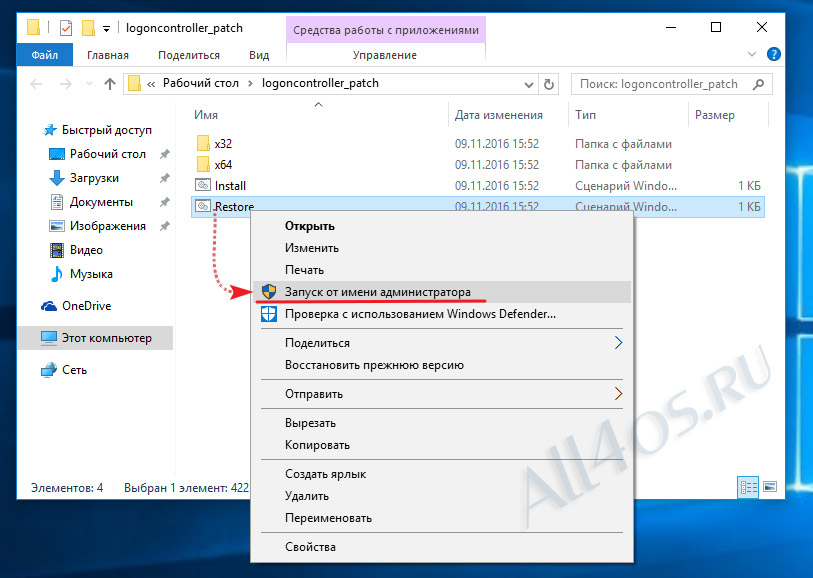Sort by the Имя column header
This screenshot has height=578, width=813.
(x=206, y=115)
